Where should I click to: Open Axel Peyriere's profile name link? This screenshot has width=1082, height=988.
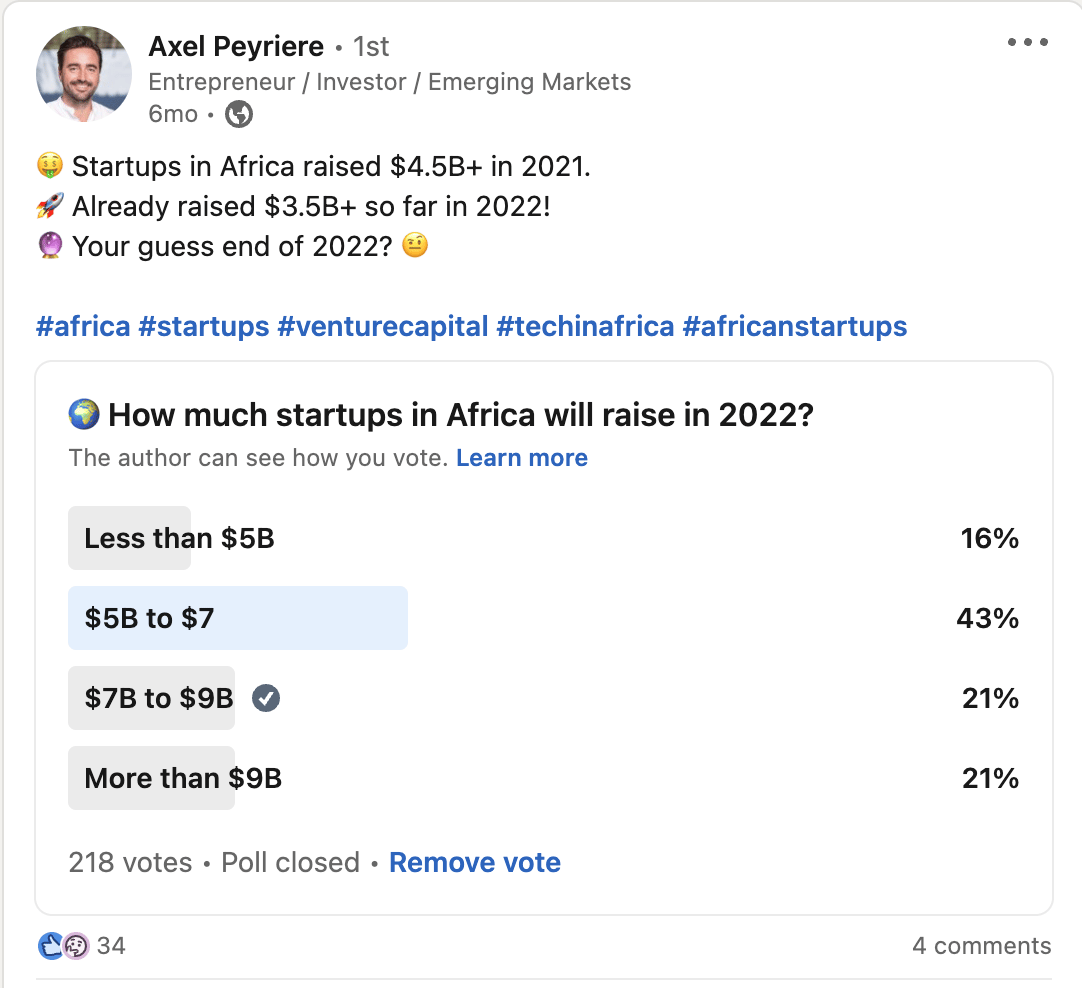(236, 46)
